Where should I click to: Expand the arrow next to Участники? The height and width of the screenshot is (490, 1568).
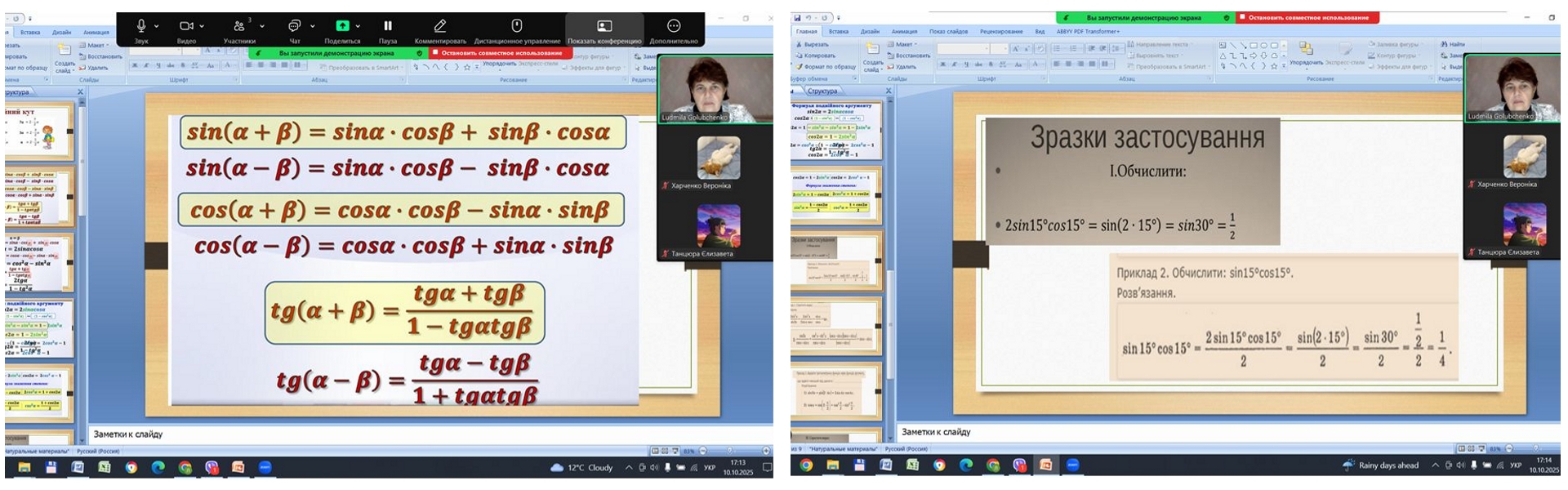click(x=262, y=26)
